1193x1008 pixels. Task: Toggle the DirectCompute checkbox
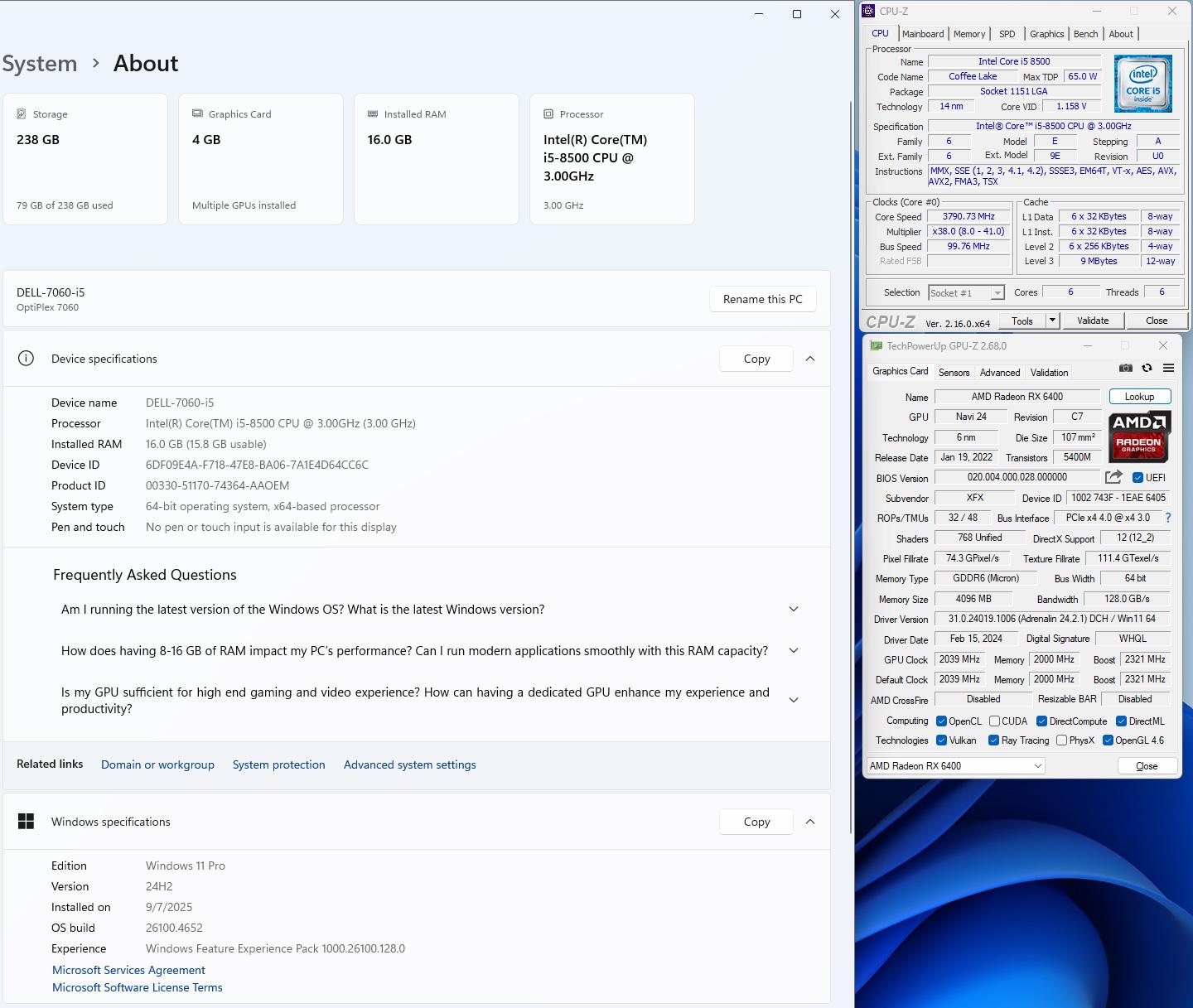[x=1042, y=721]
